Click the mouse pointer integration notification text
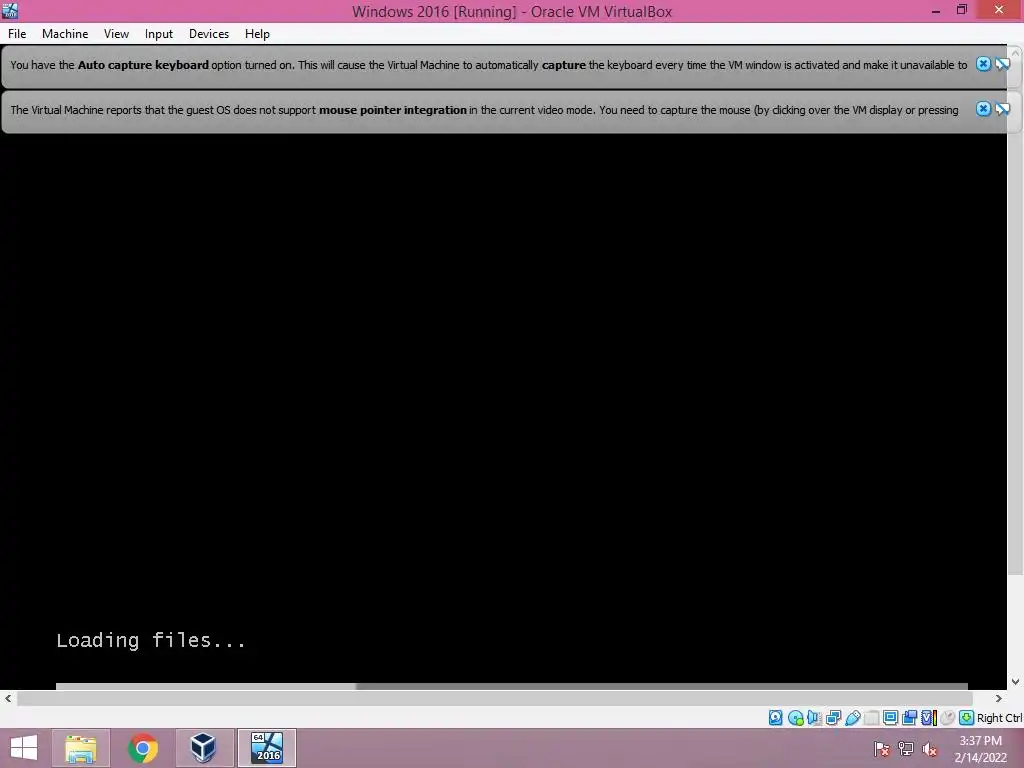This screenshot has width=1024, height=768. click(485, 110)
